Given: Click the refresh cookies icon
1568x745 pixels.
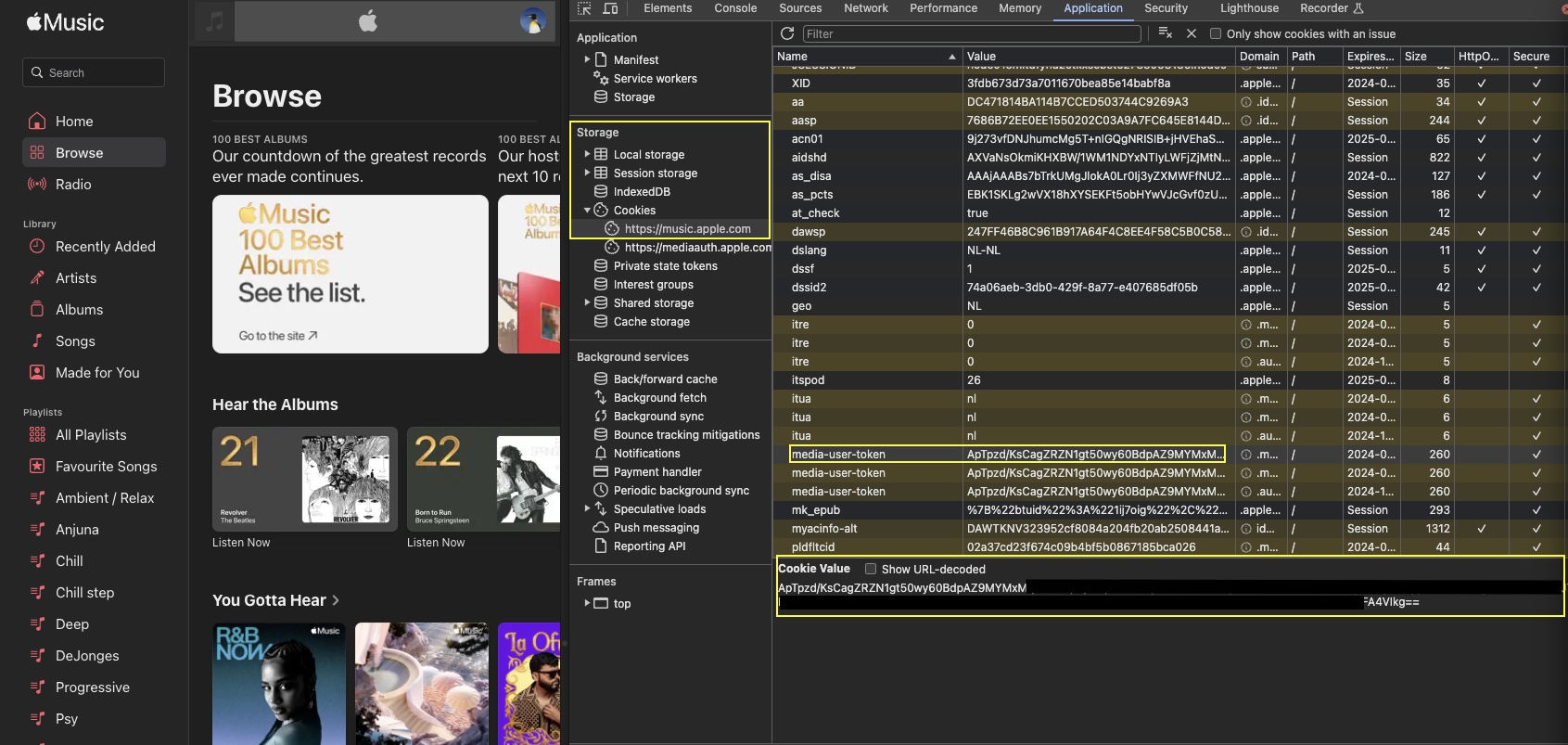Looking at the screenshot, I should click(x=787, y=33).
